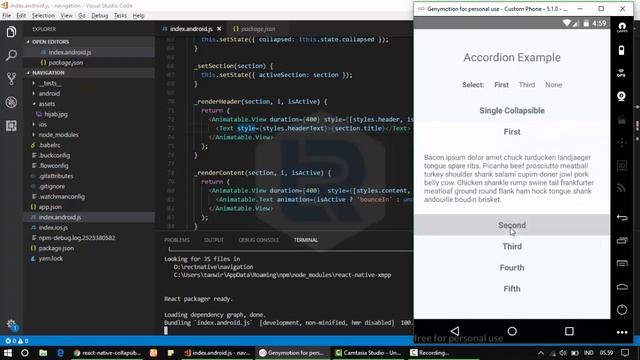Open yarn.lock in the explorer

(x=51, y=258)
